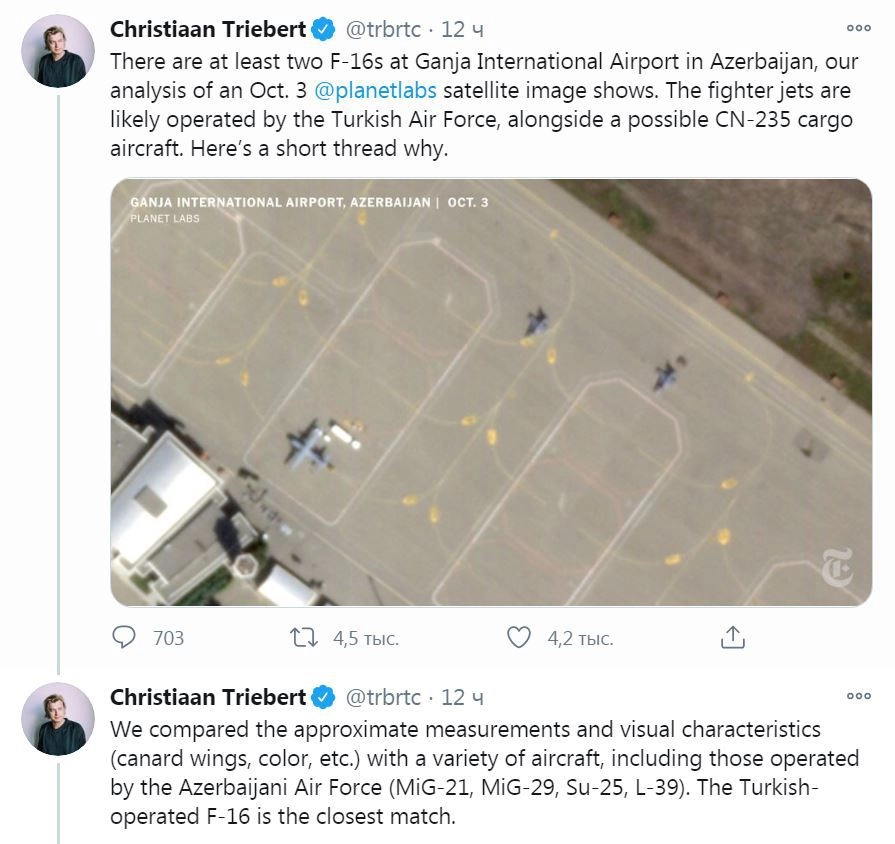Open the Ganja airport satellite image

pos(490,392)
